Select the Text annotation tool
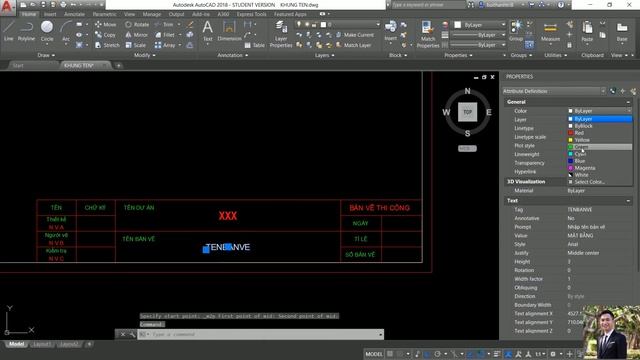The height and width of the screenshot is (360, 640). click(208, 31)
